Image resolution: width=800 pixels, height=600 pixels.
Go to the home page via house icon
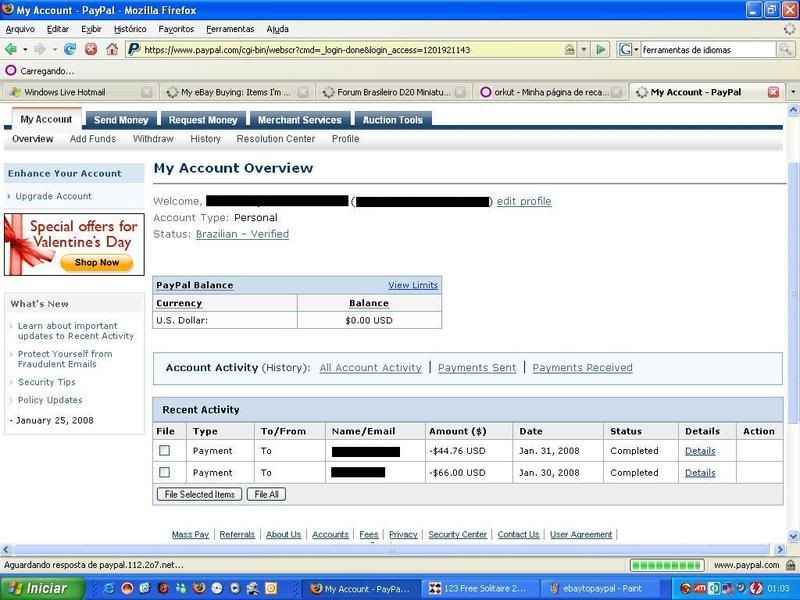point(112,49)
